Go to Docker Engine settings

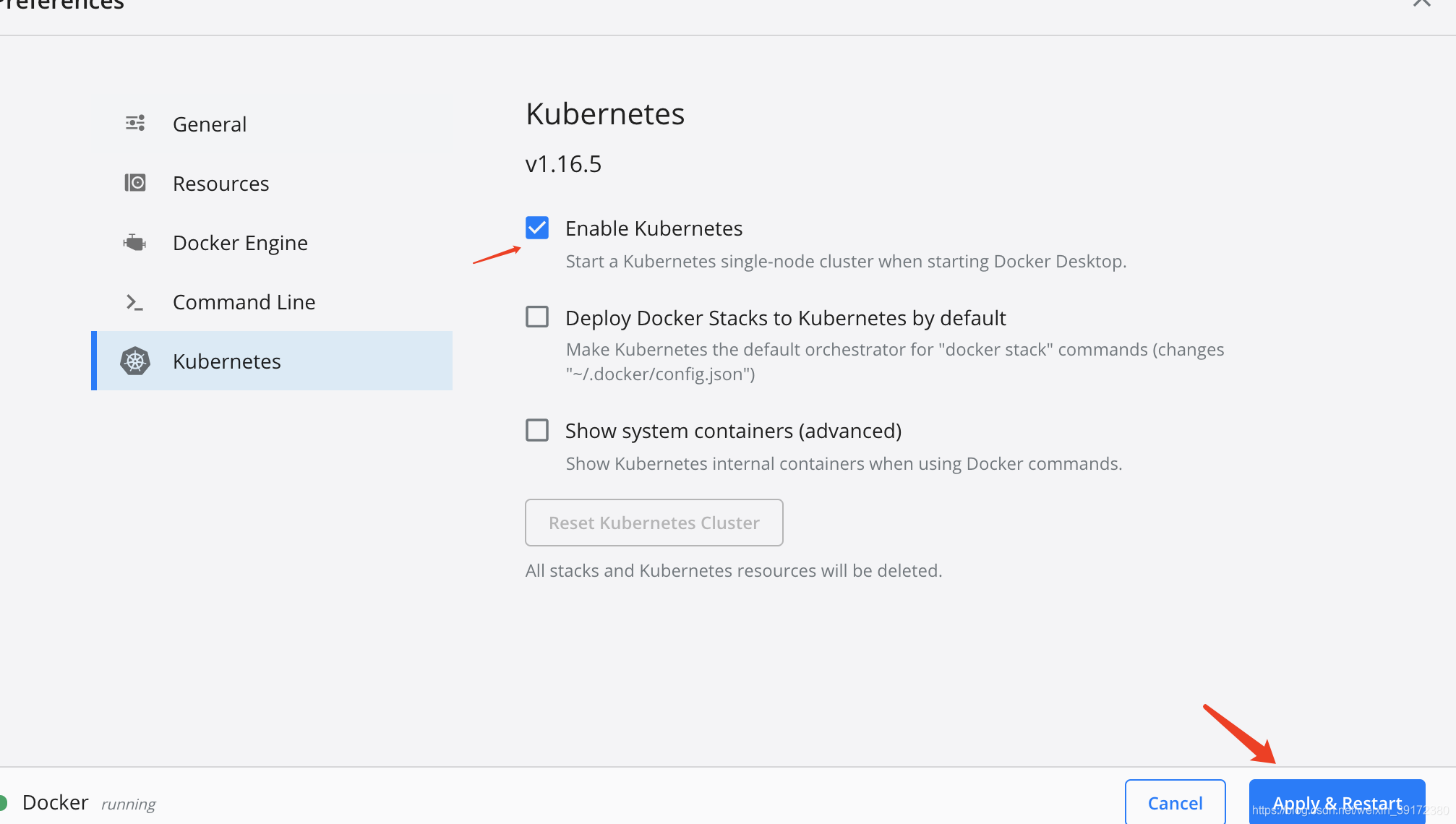(240, 243)
